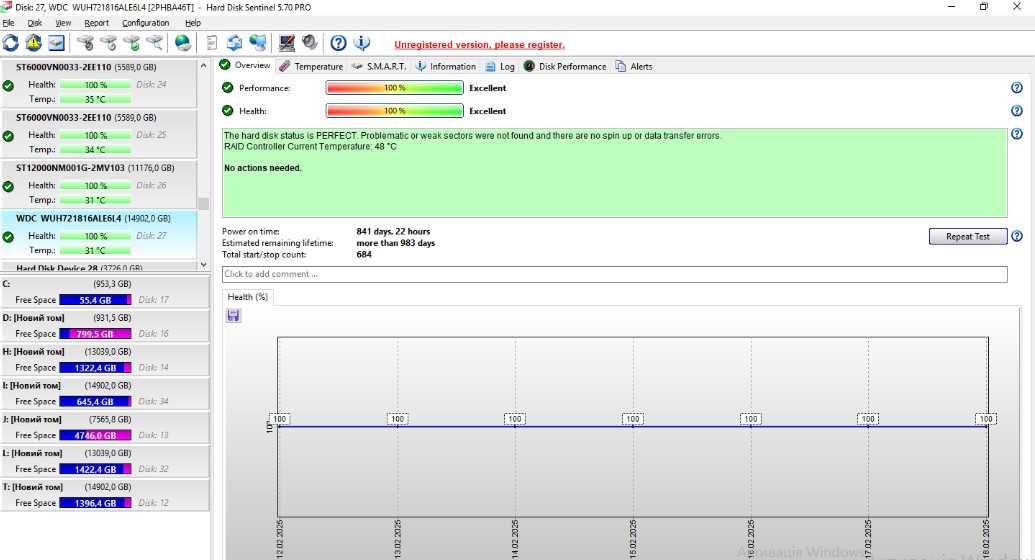Image resolution: width=1035 pixels, height=560 pixels.
Task: Click help icon beside Performance rating
Action: point(1017,88)
